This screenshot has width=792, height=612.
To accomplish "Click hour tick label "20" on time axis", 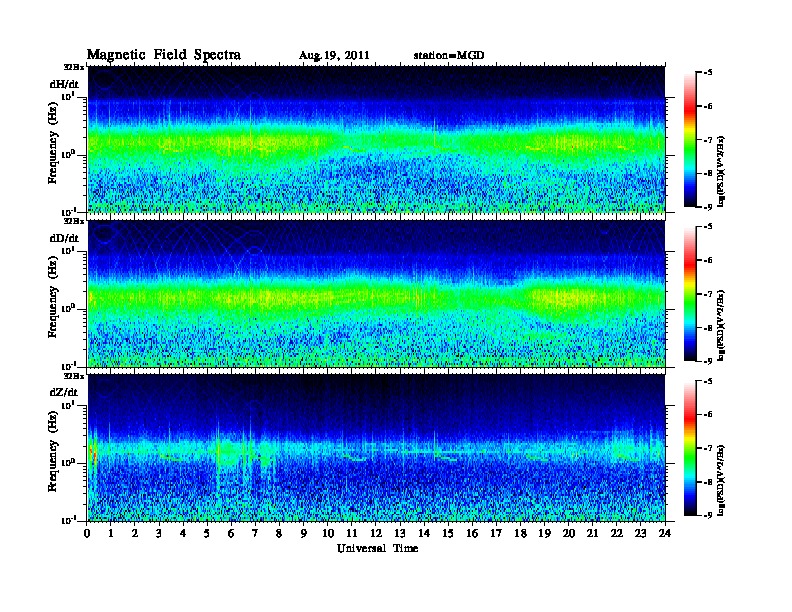I will [569, 534].
